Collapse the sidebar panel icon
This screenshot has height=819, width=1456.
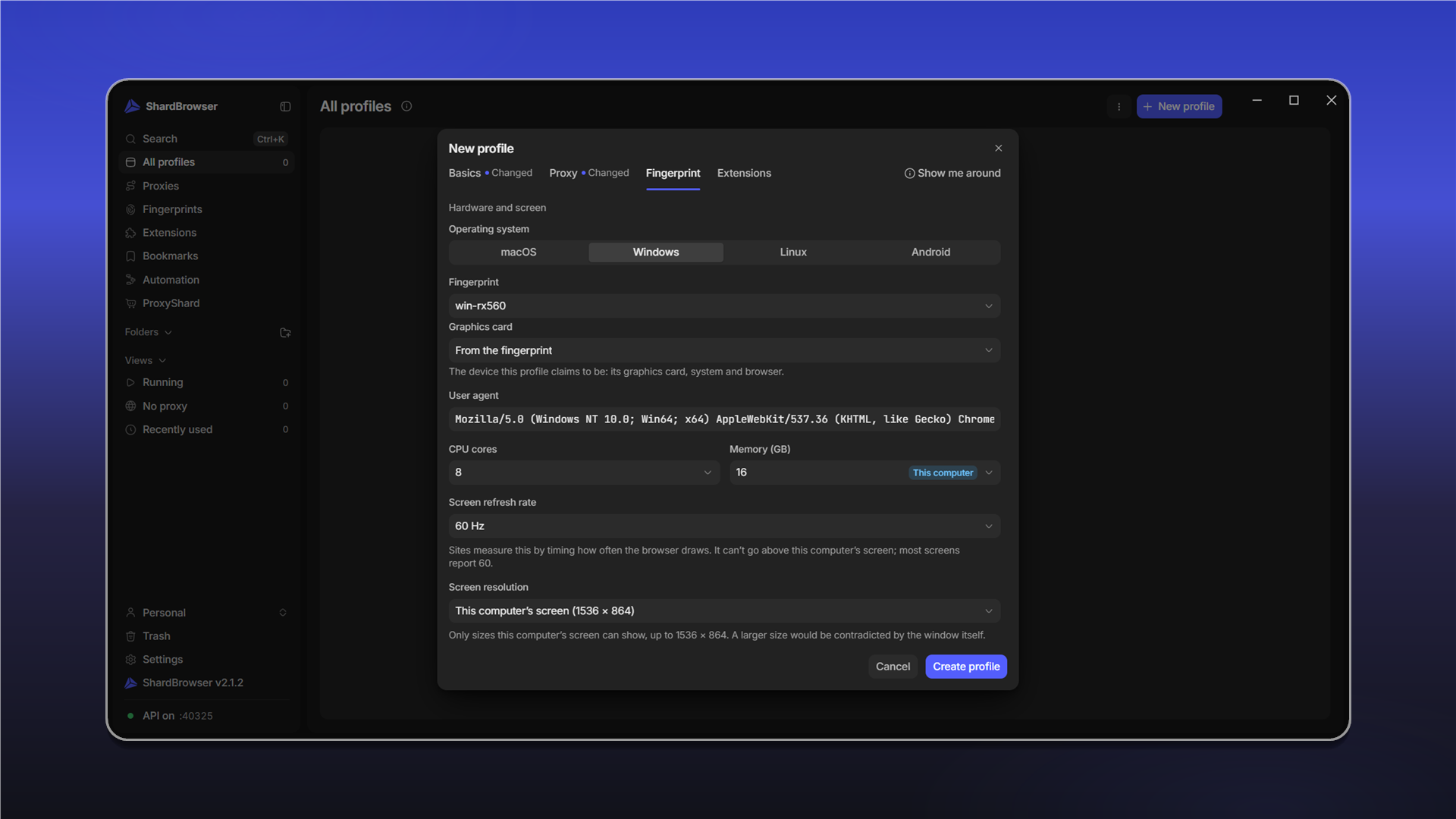285,107
